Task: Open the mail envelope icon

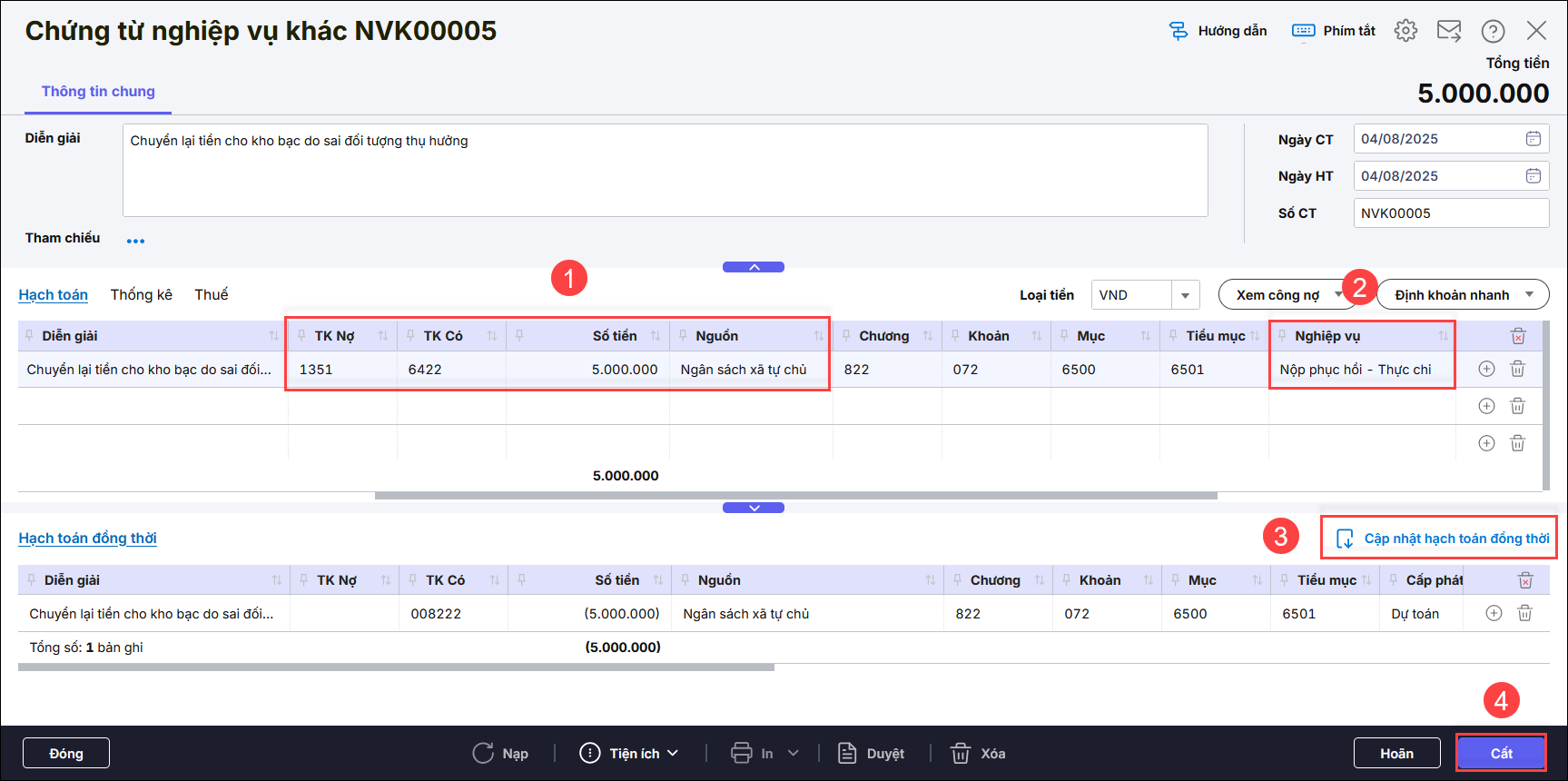Action: [1449, 31]
